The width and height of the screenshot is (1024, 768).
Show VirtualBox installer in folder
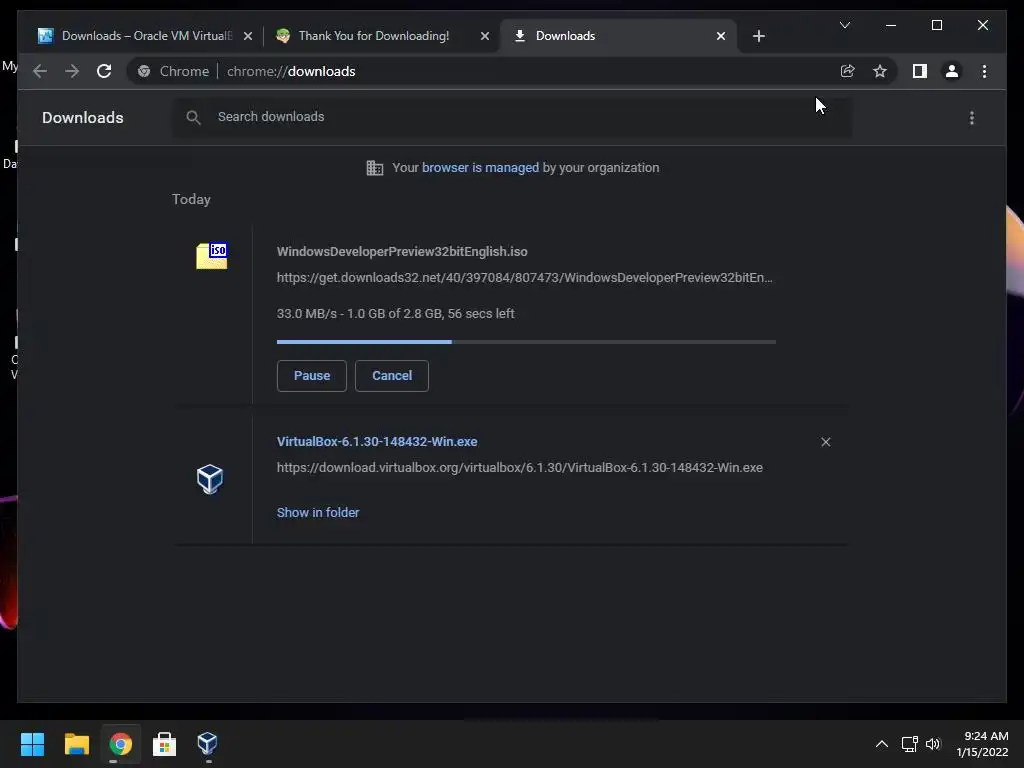[x=318, y=513]
